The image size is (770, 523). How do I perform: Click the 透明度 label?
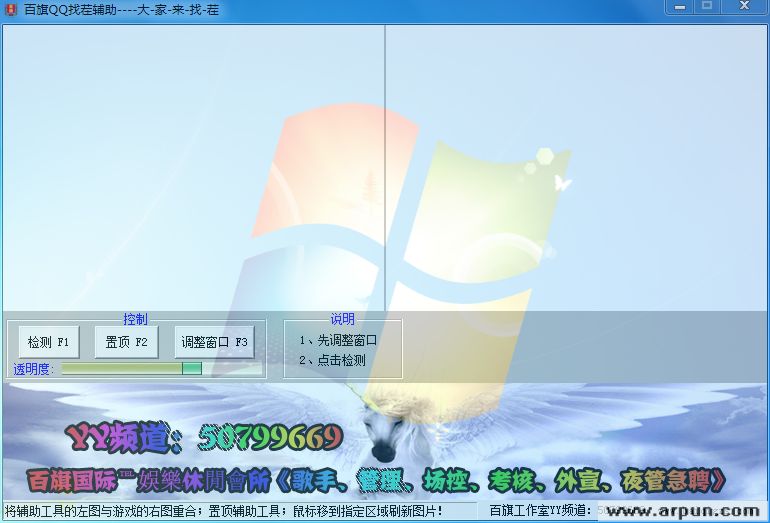point(33,369)
